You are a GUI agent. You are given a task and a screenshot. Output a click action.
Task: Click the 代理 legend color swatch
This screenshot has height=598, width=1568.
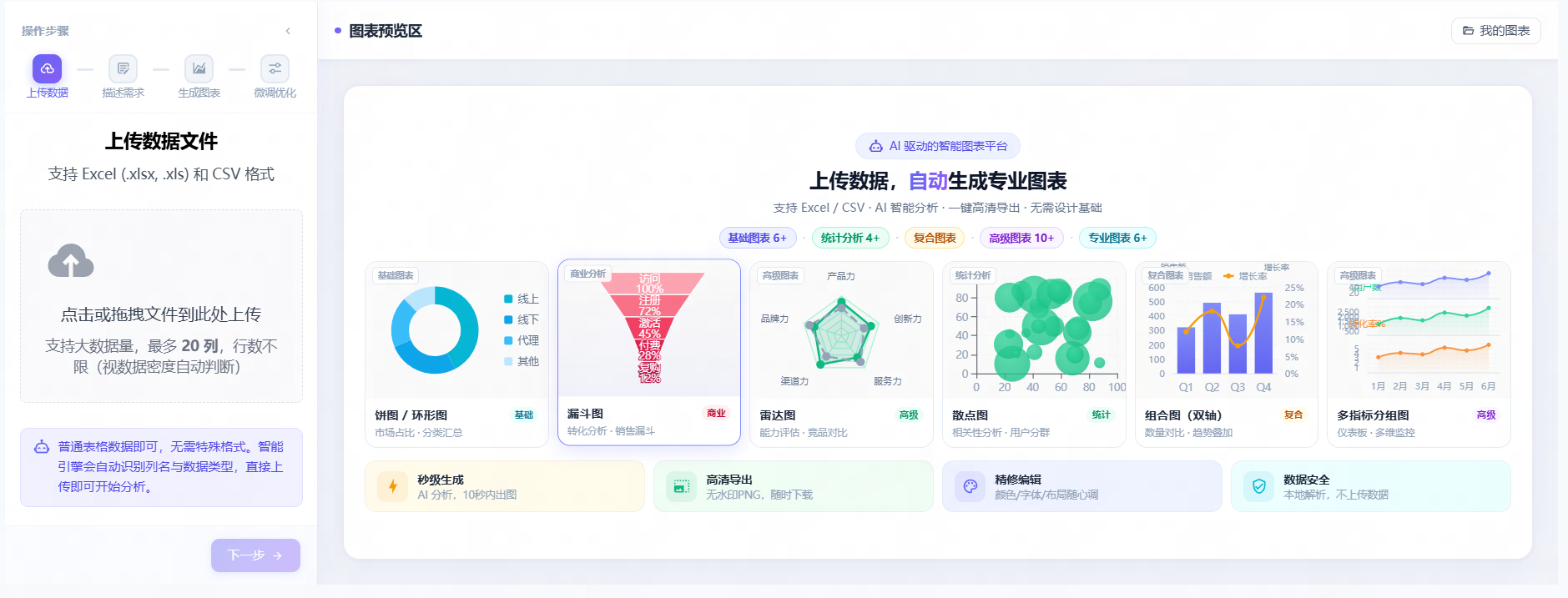click(508, 340)
